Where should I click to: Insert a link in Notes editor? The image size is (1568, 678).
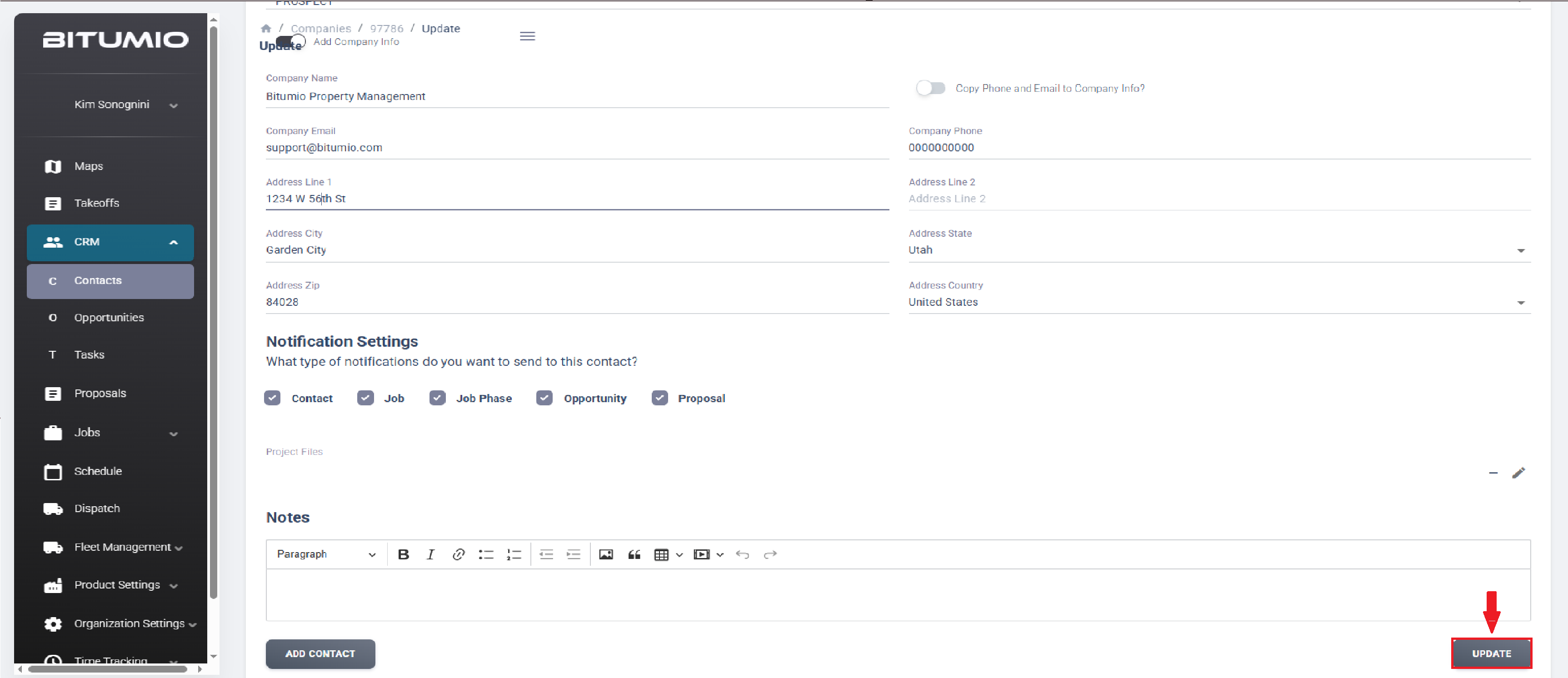point(458,554)
